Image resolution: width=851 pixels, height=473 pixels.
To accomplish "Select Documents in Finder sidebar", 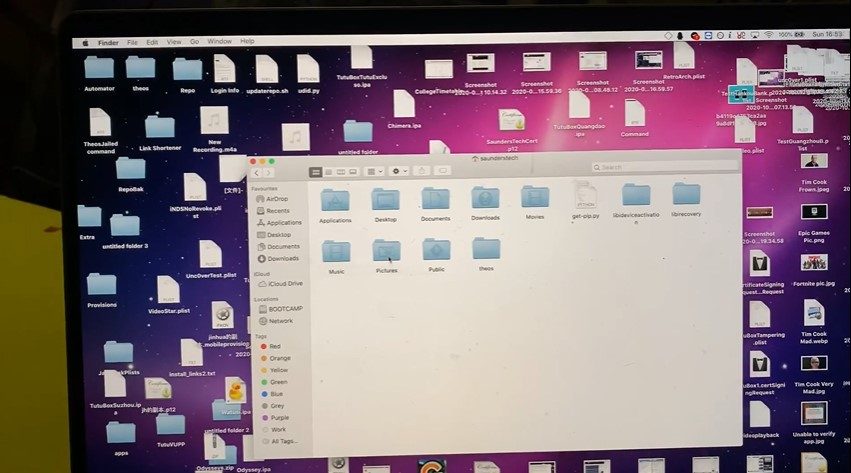I will [278, 247].
